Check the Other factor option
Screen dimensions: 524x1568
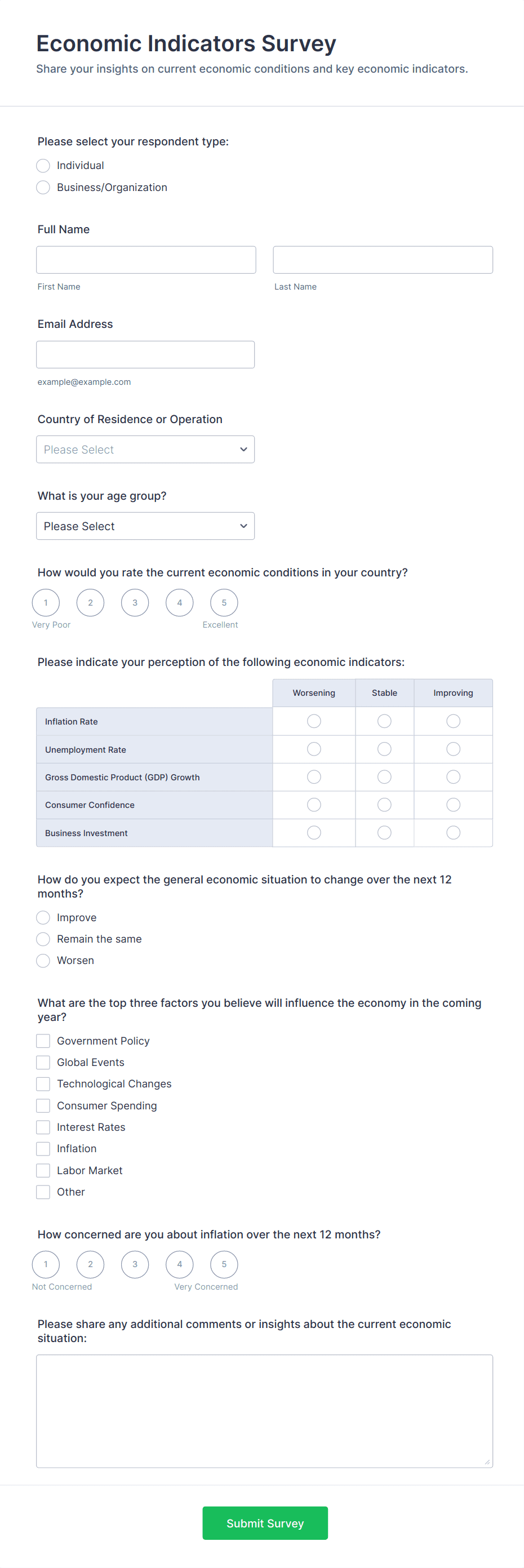[x=43, y=1191]
